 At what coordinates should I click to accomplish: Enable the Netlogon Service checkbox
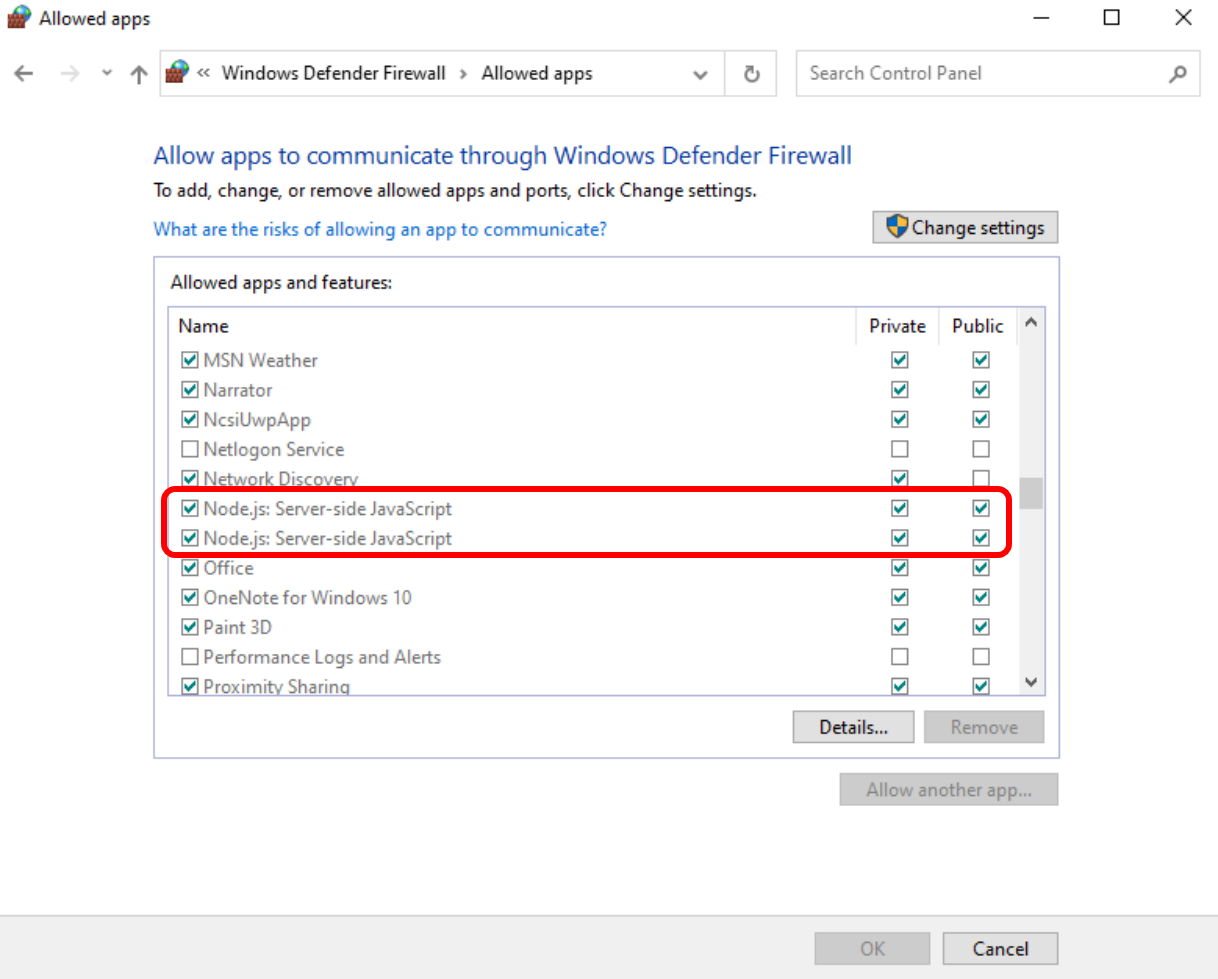189,449
